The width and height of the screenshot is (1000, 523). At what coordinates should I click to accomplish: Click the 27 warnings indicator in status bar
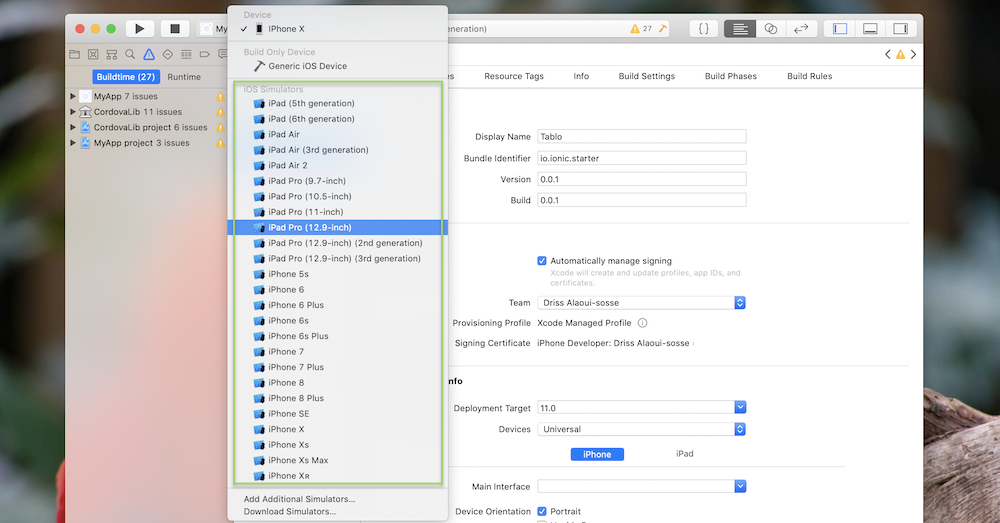click(x=641, y=29)
